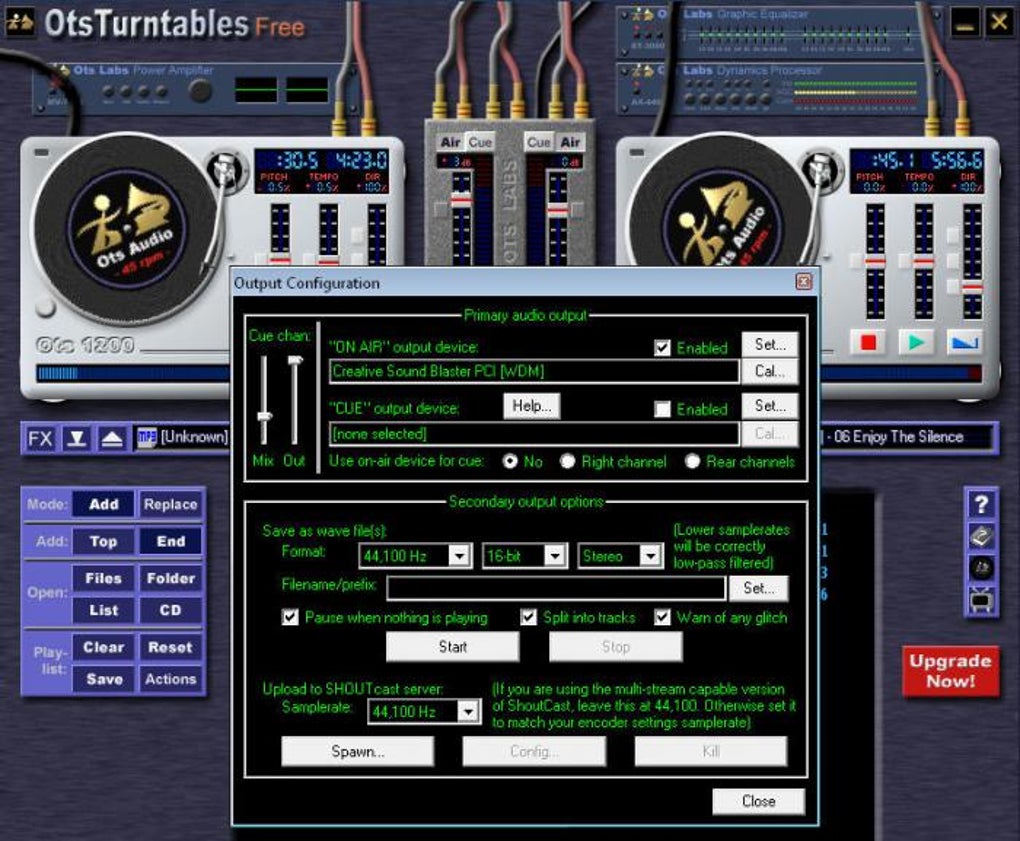Screen dimensions: 1020x841
Task: Select Add playlist mode
Action: click(104, 504)
